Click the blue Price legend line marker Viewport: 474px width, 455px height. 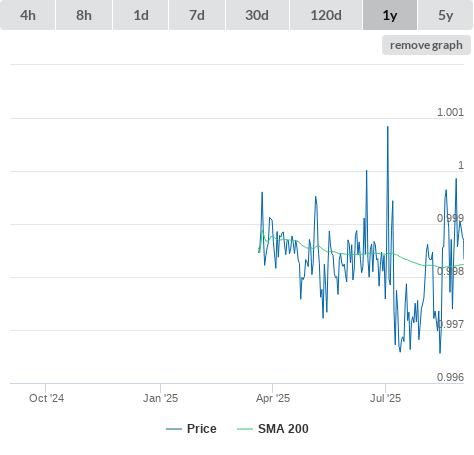174,429
